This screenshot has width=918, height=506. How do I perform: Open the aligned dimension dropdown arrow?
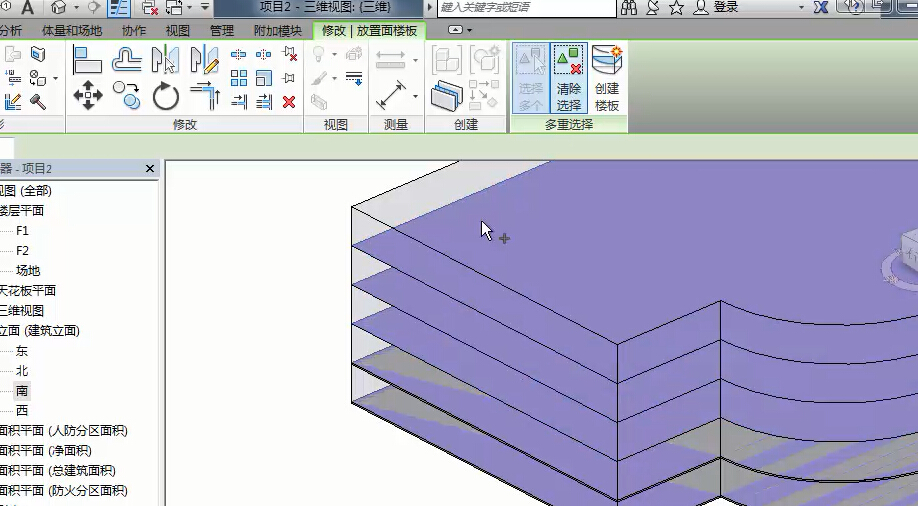pyautogui.click(x=414, y=98)
